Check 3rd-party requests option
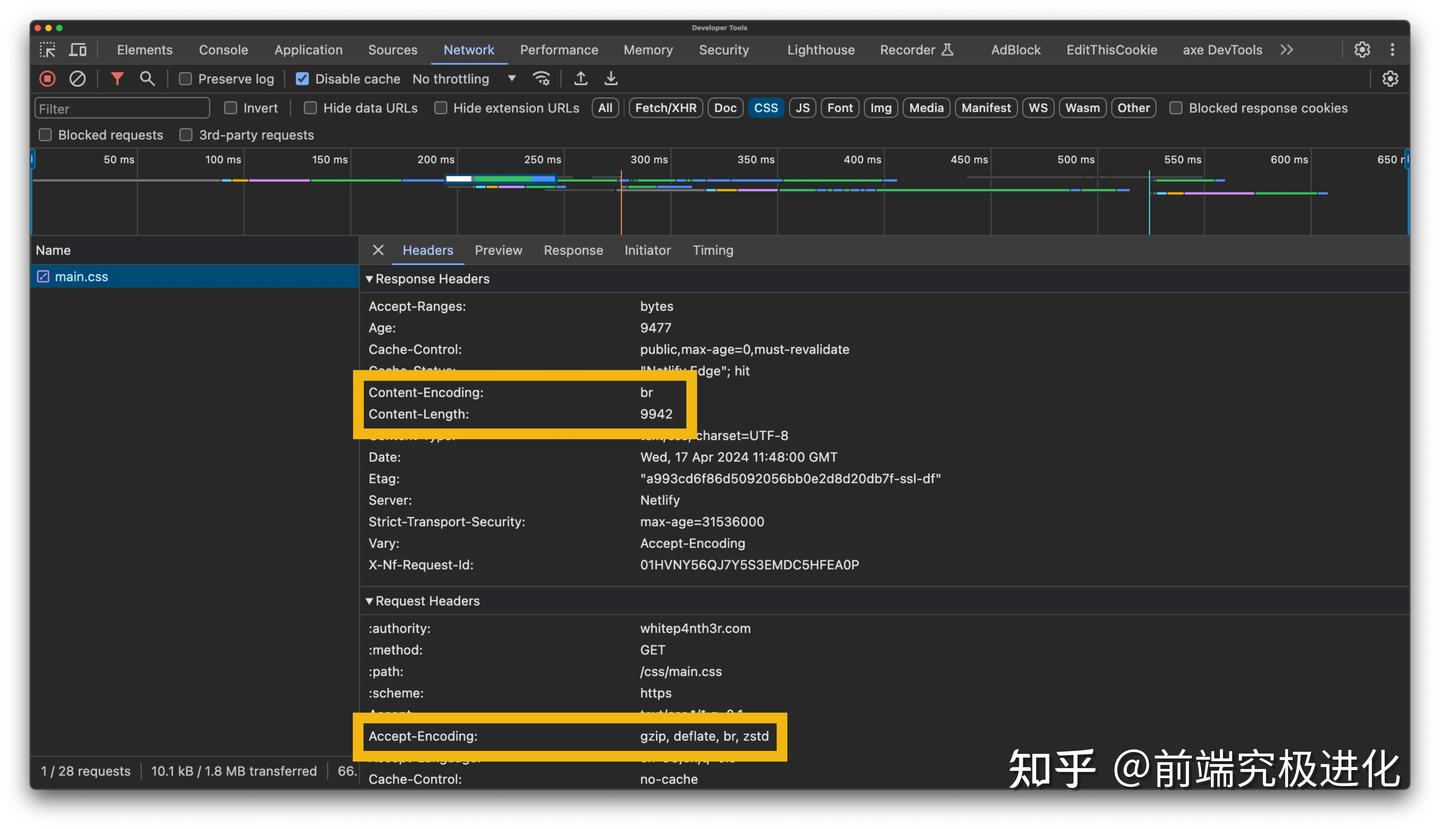This screenshot has height=829, width=1440. click(x=185, y=135)
